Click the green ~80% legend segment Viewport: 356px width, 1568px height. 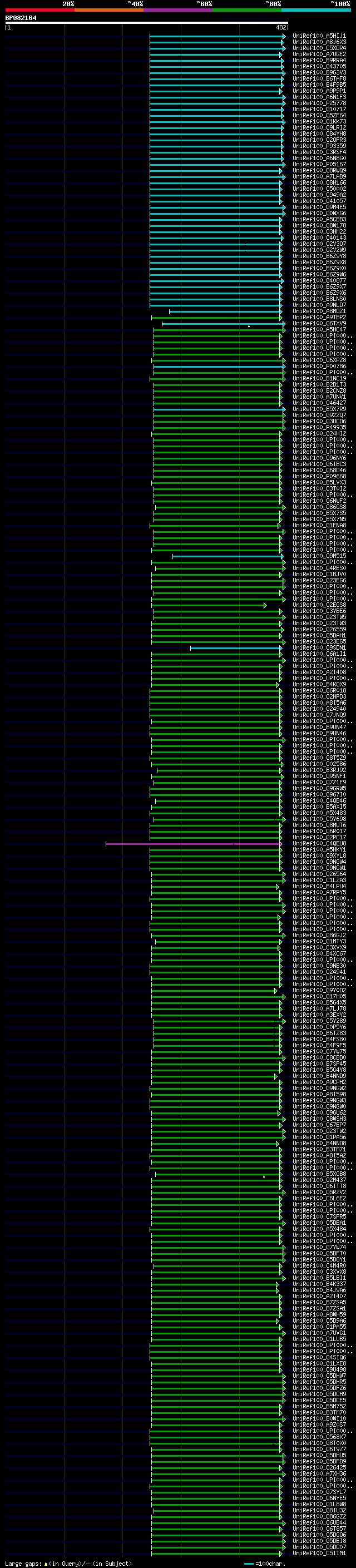click(x=247, y=10)
